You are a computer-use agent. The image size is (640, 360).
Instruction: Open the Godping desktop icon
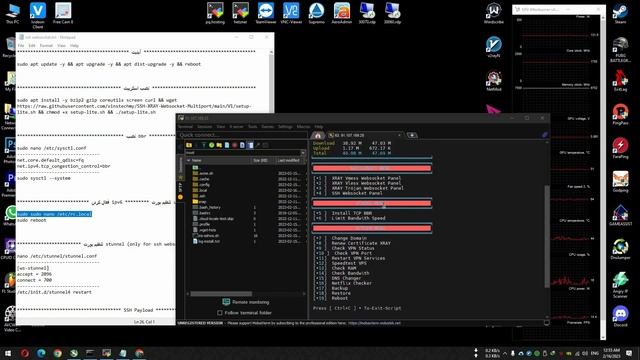[x=620, y=182]
